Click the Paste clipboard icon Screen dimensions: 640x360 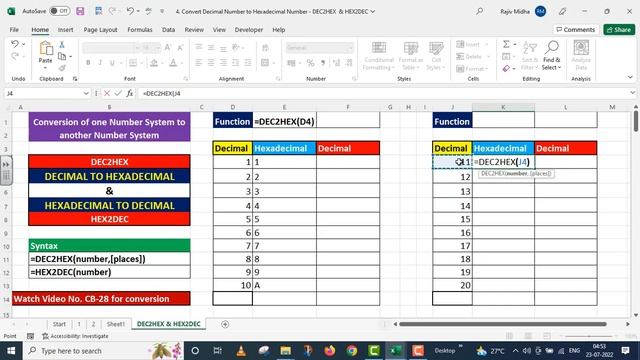tap(46, 49)
